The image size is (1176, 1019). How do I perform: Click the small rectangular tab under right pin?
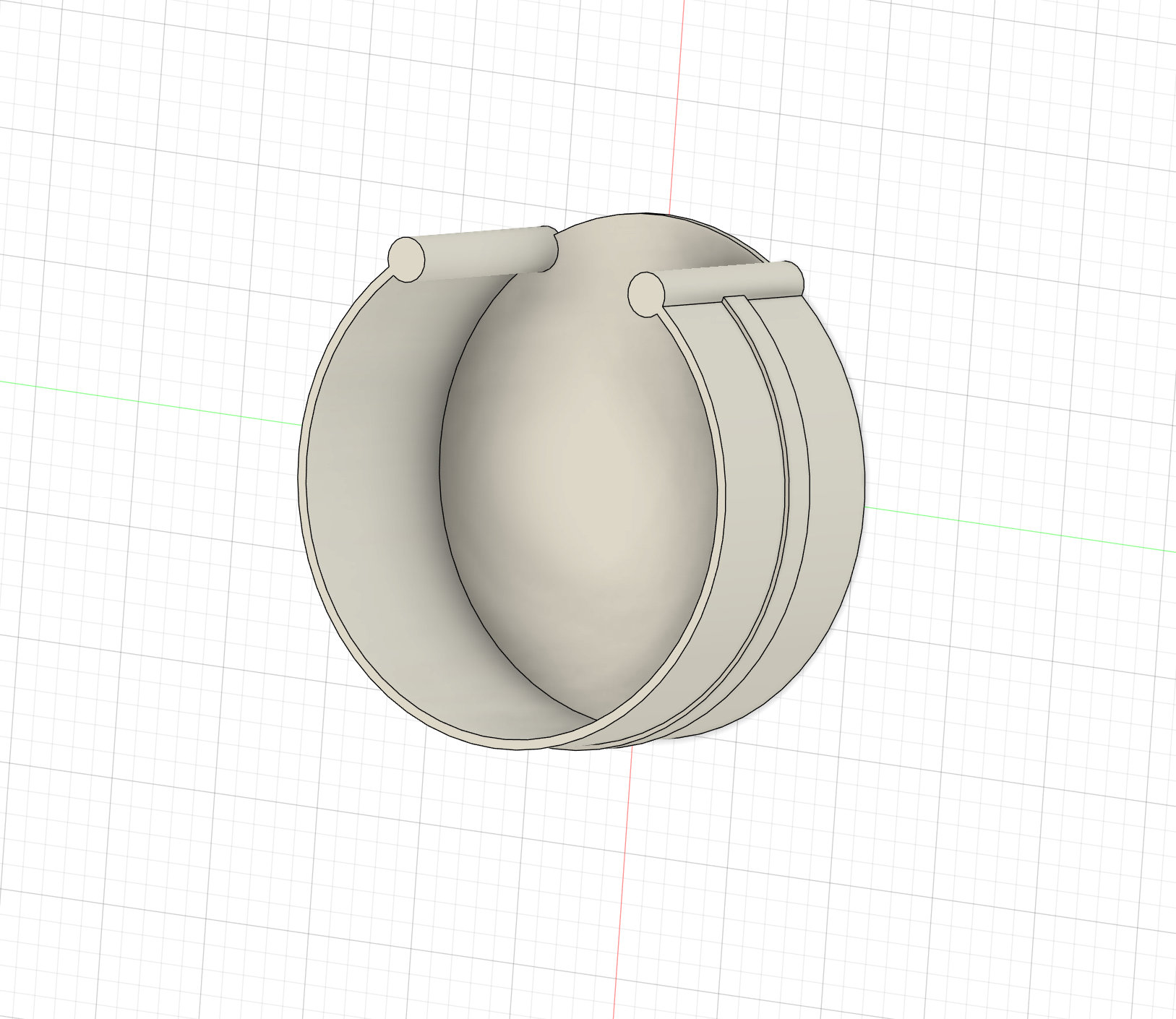(x=735, y=298)
